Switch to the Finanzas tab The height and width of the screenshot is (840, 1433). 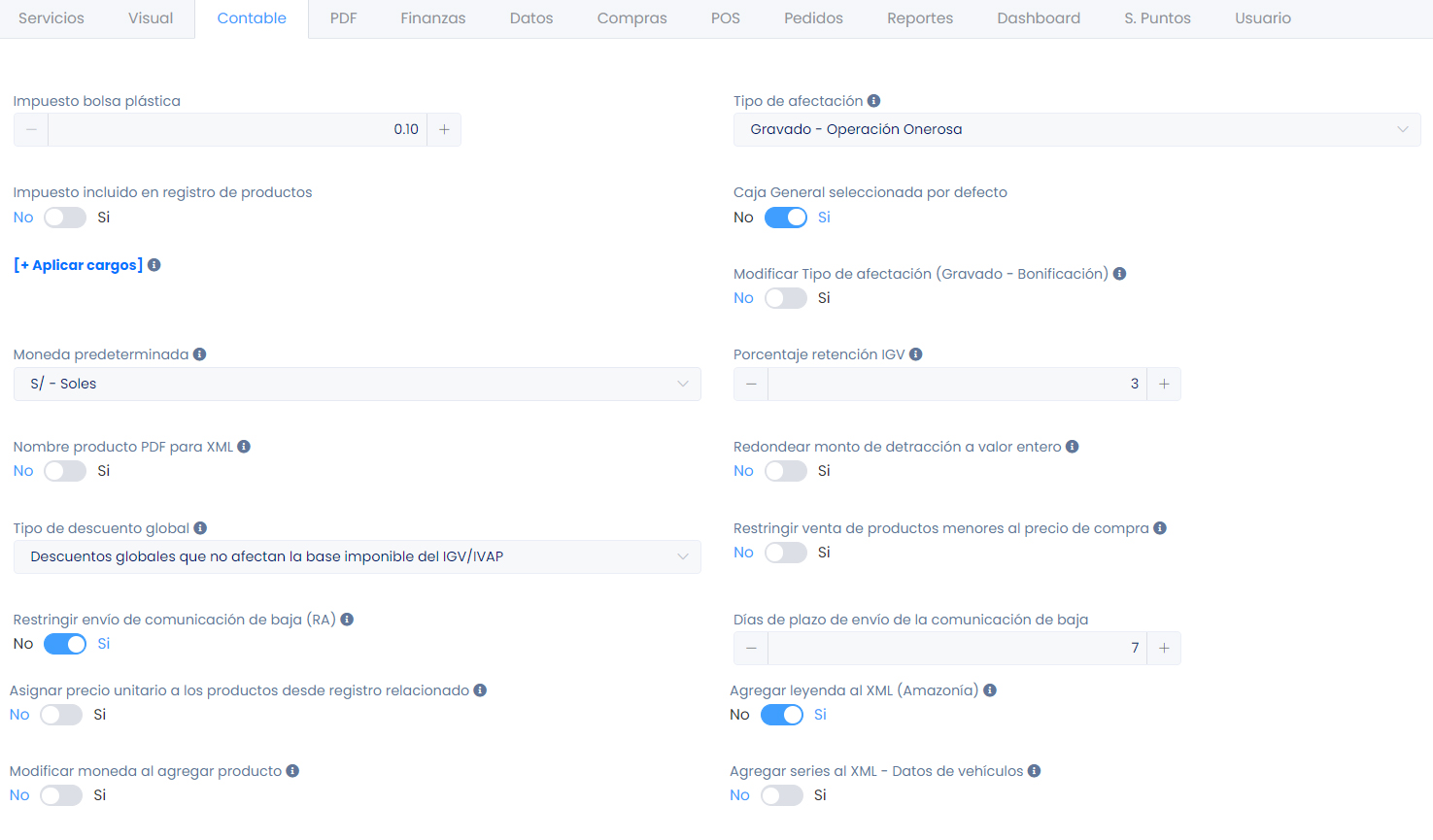coord(432,18)
